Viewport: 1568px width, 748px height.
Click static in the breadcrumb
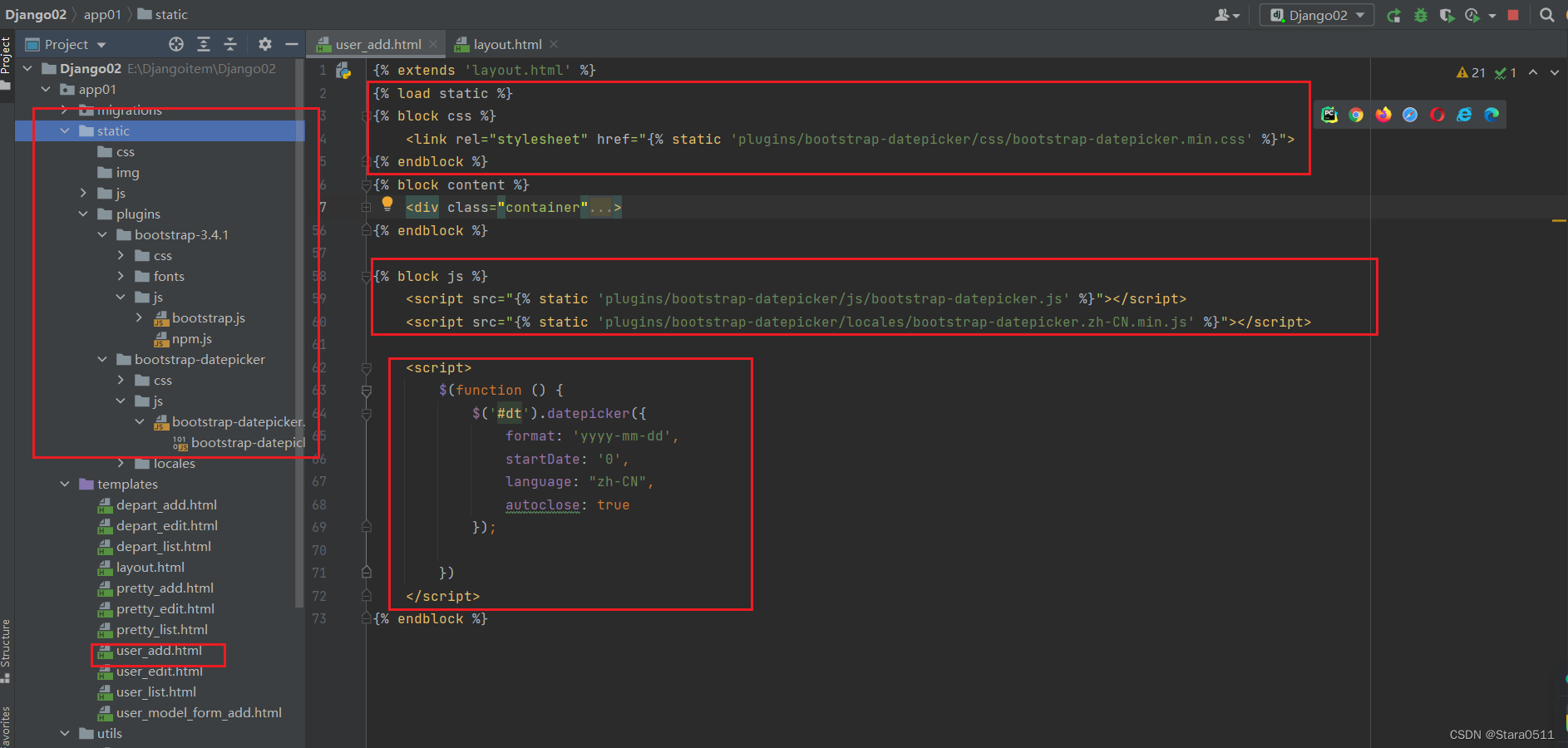pyautogui.click(x=162, y=14)
